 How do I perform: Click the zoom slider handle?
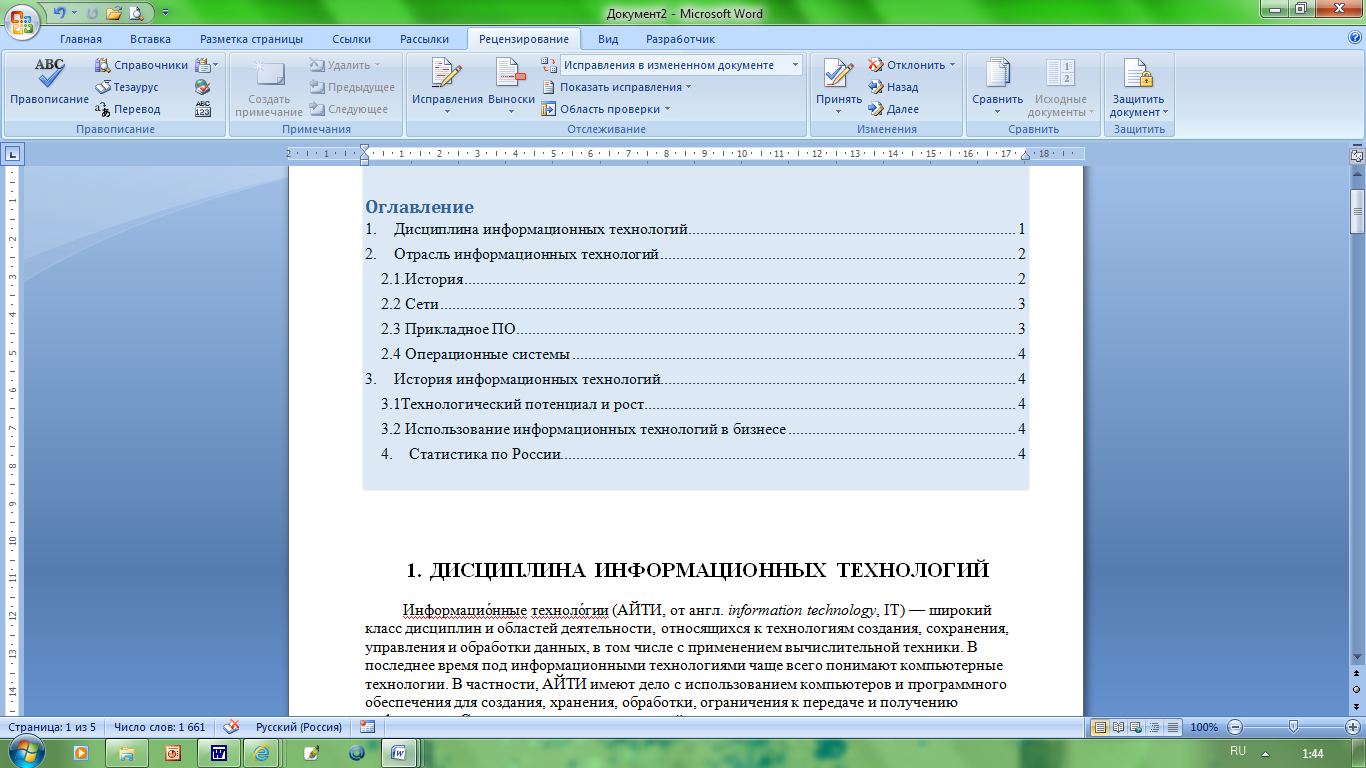coord(1292,727)
